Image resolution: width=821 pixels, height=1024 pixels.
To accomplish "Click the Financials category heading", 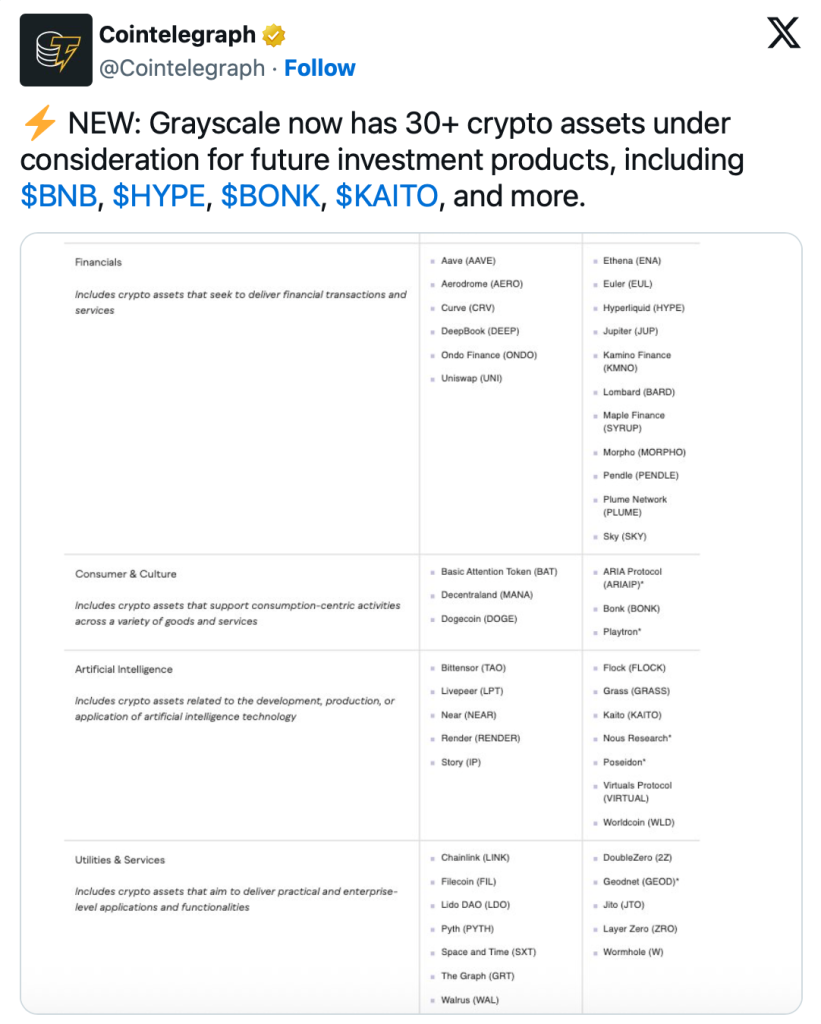I will tap(98, 262).
